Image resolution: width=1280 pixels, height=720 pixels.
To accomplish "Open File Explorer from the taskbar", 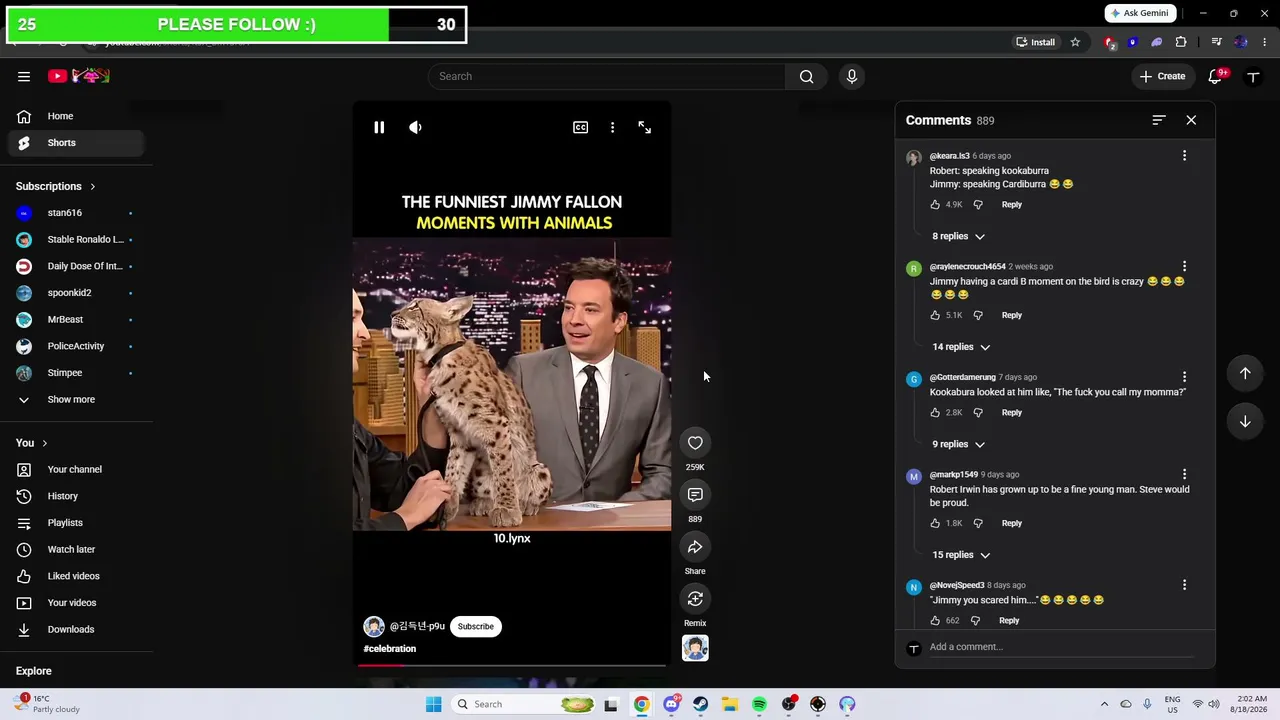I will click(x=730, y=704).
